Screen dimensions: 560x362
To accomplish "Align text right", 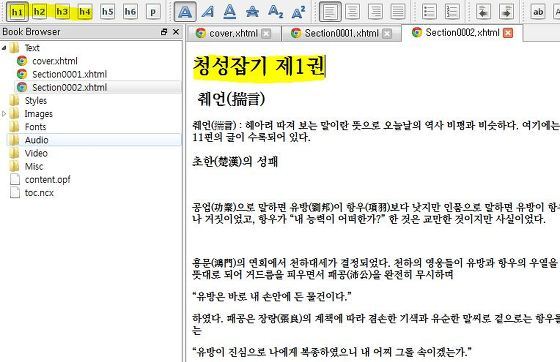I will 375,12.
